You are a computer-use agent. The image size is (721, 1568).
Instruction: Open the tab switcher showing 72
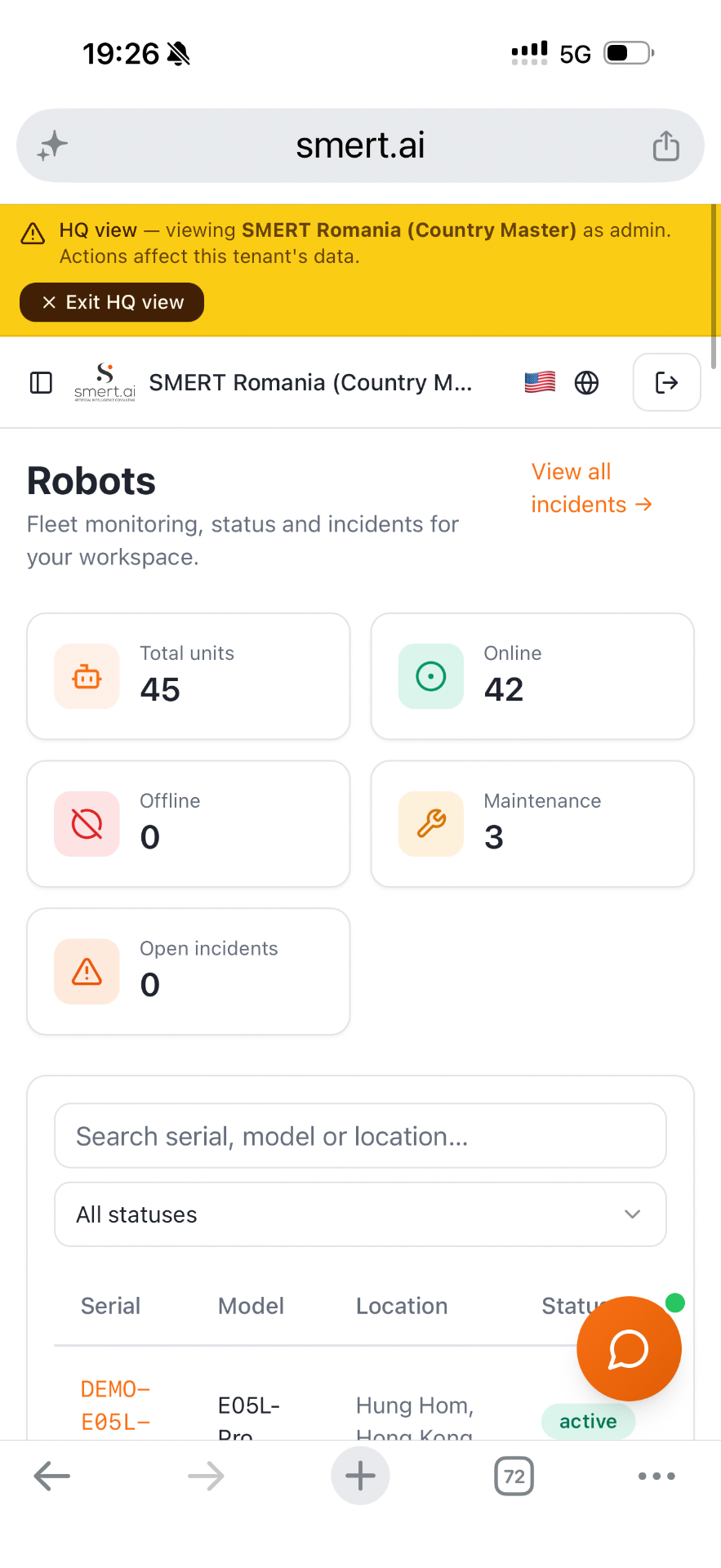pos(514,1476)
